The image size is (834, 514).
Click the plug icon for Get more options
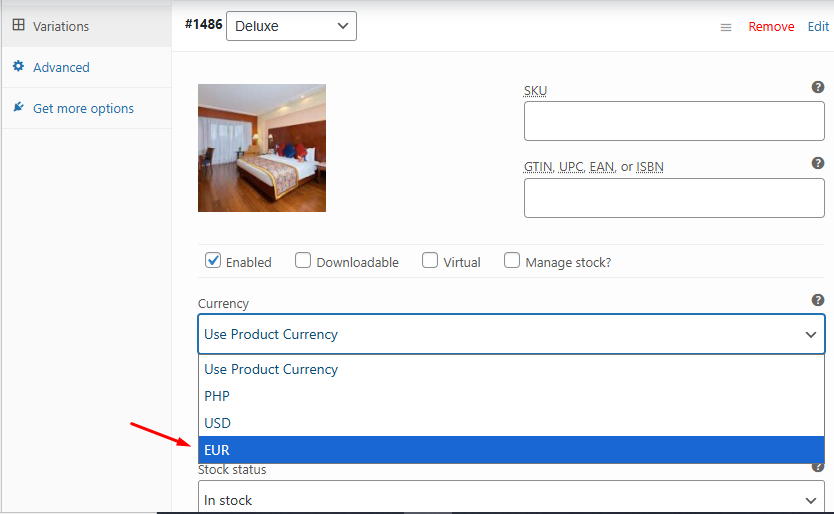(18, 108)
